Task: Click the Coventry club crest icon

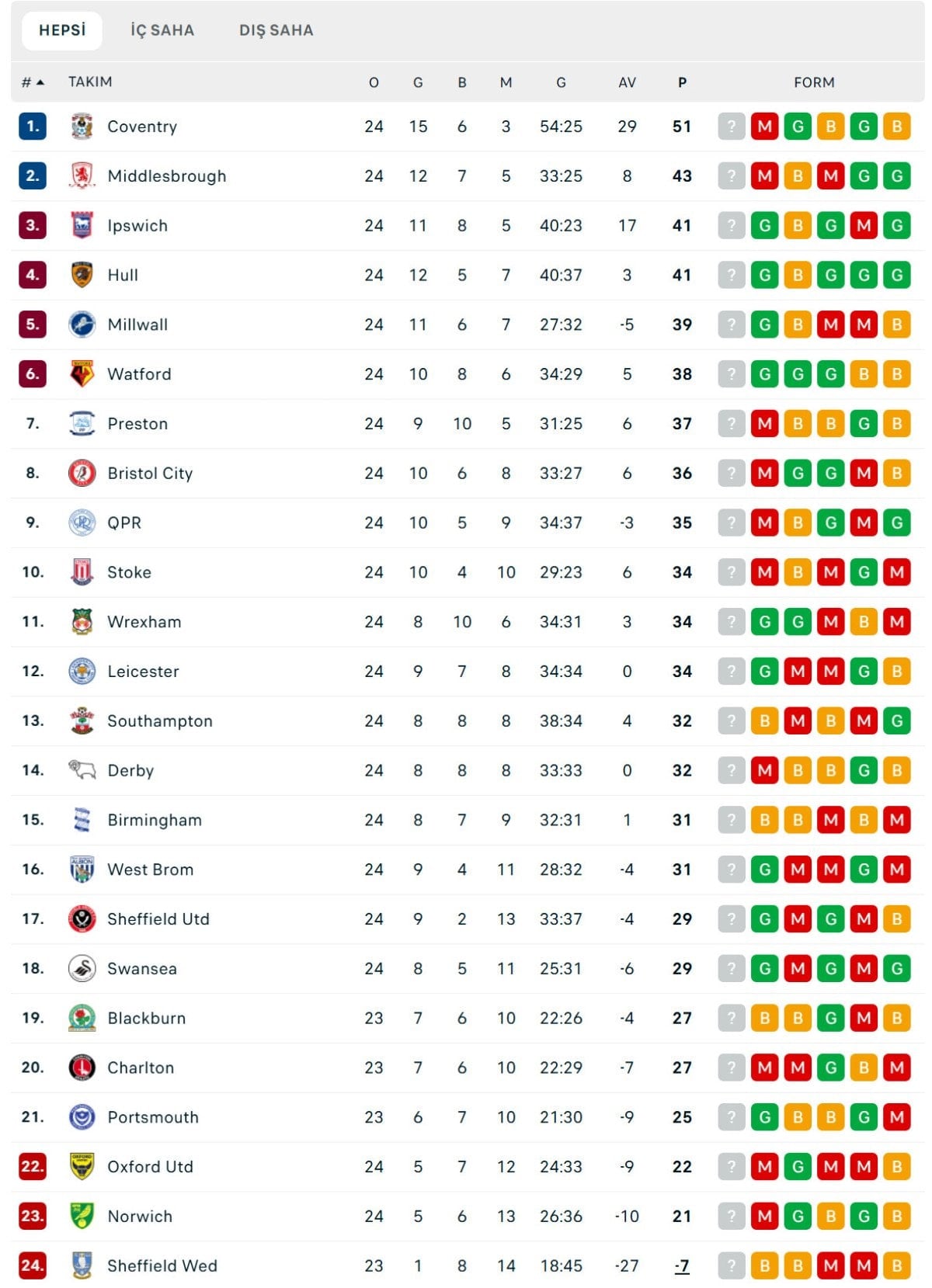Action: pyautogui.click(x=82, y=127)
